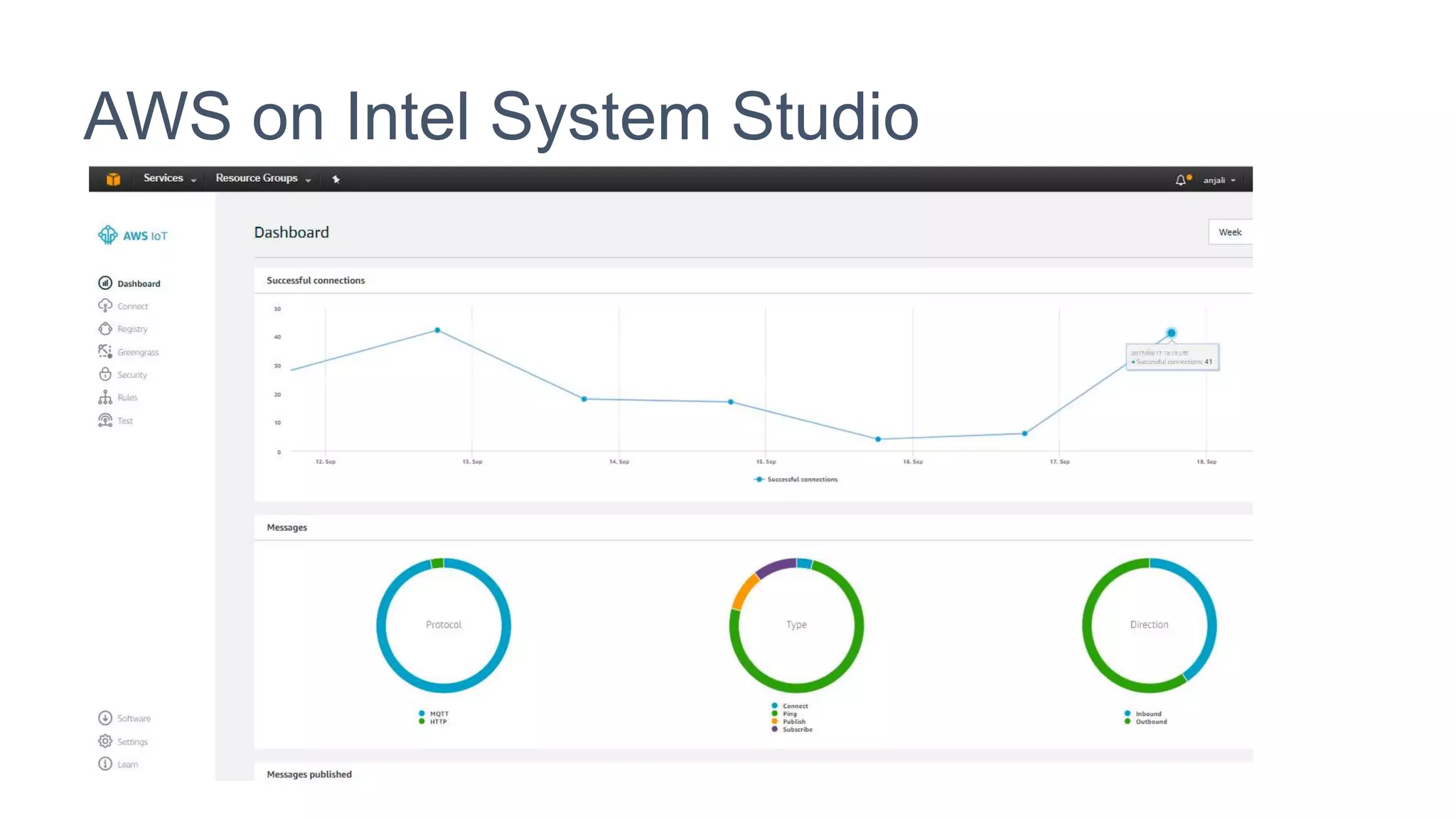Click the Registry icon

click(105, 328)
